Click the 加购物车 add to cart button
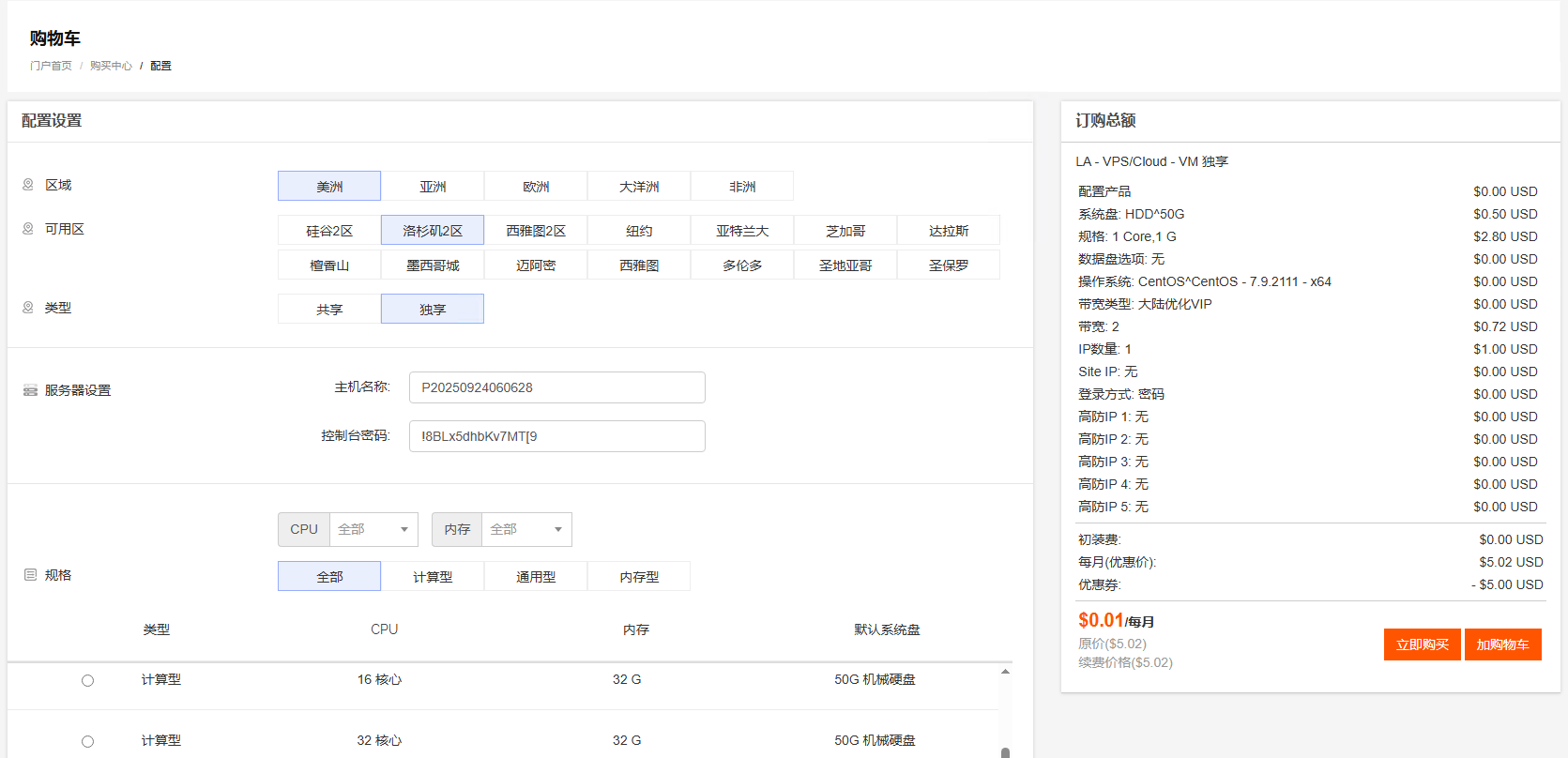 coord(1503,644)
